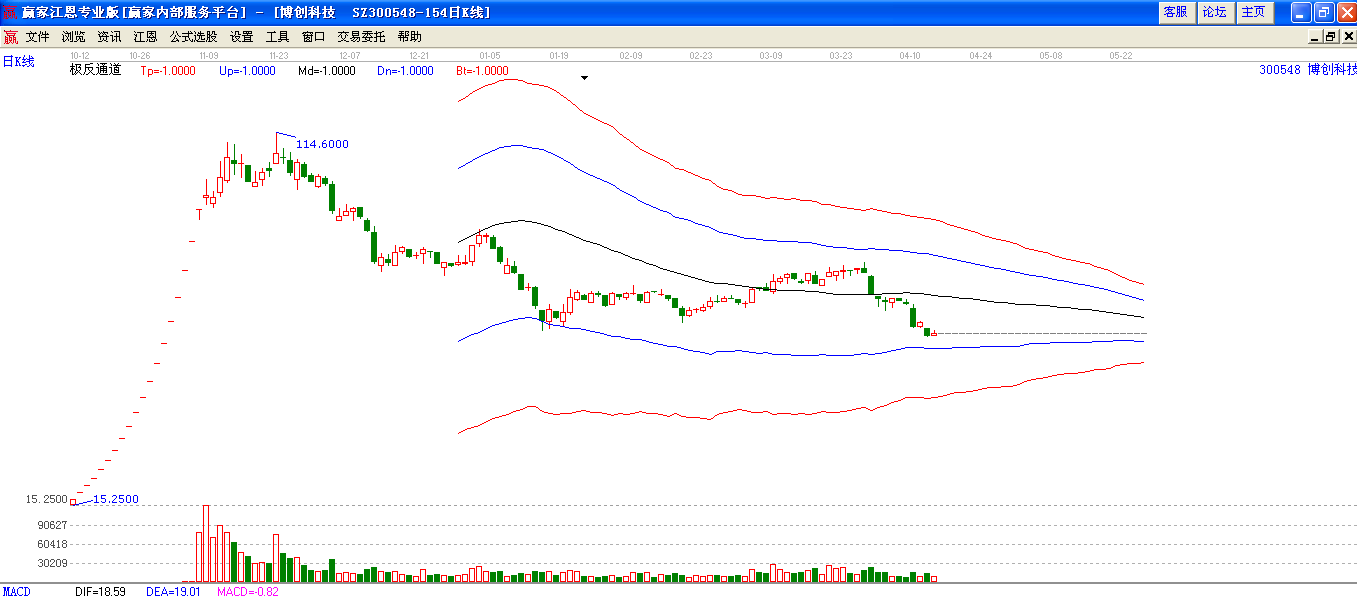Click the 60418 volume axis label
Viewport: 1357px width, 598px height.
52,544
